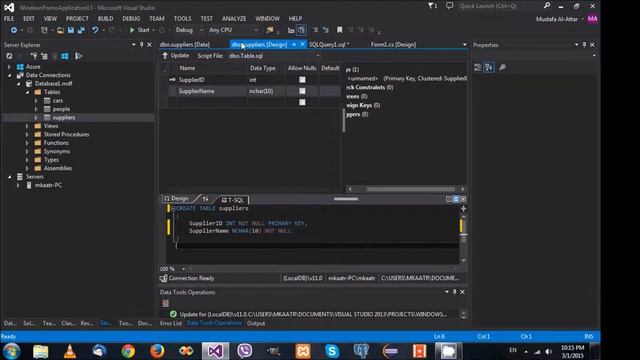The width and height of the screenshot is (640, 360).
Task: Click the bookmark toolbar icon
Action: coord(340,30)
